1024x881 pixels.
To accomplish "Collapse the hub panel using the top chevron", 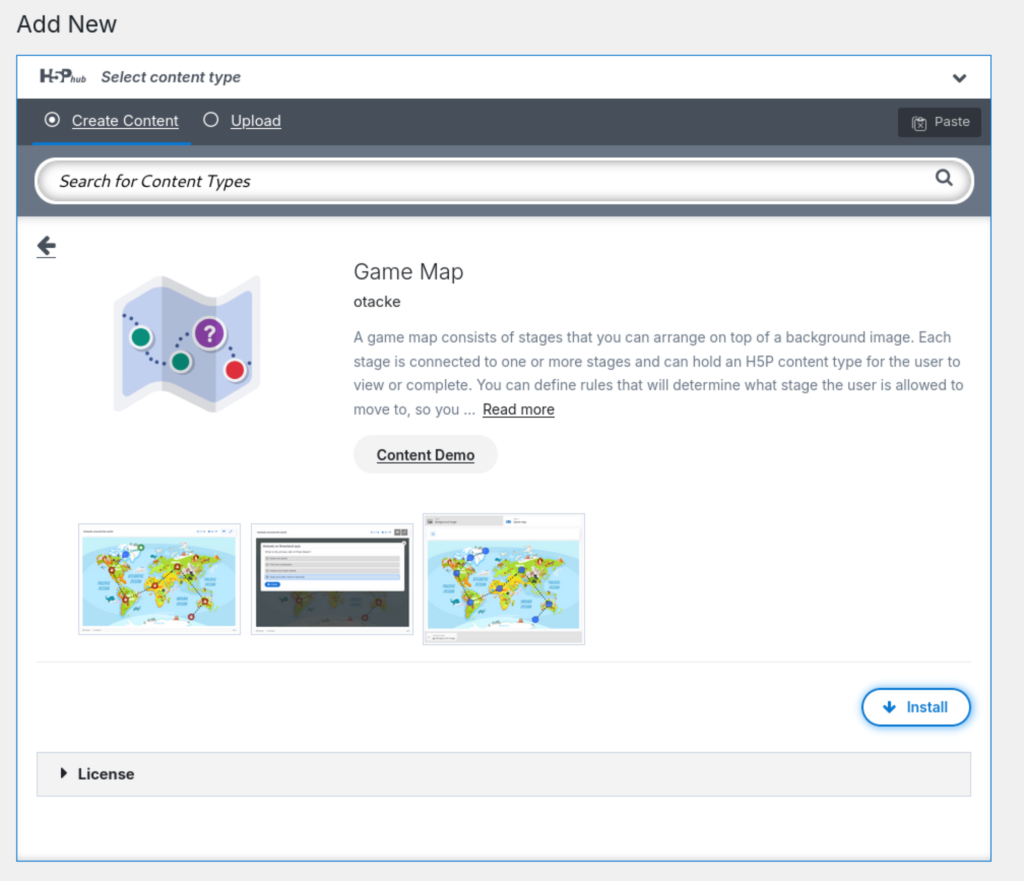I will point(959,78).
